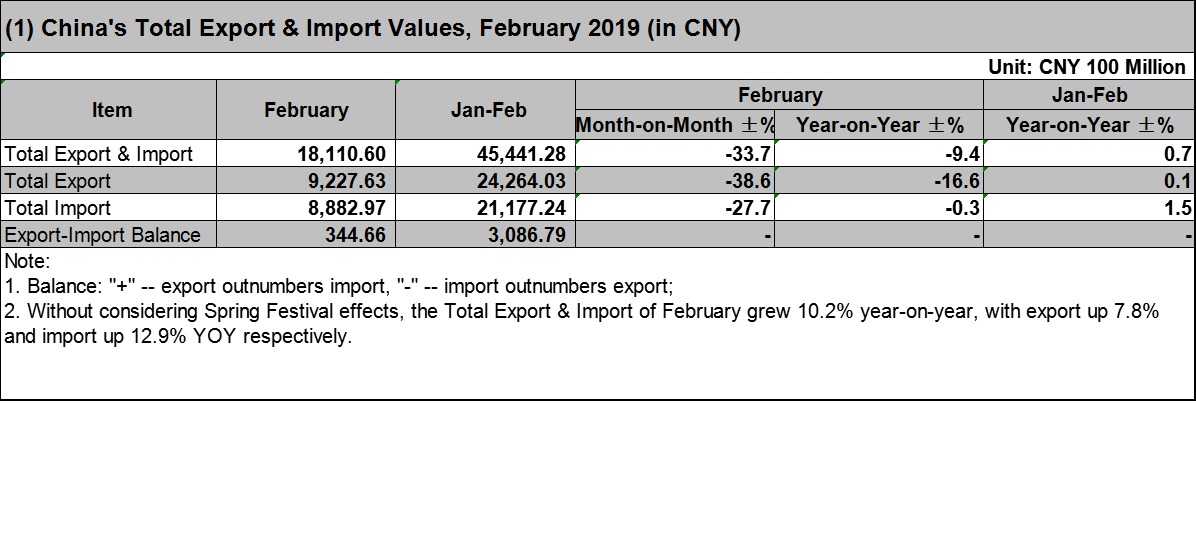The height and width of the screenshot is (540, 1196).
Task: Click the February Year-on-Year header cell
Action: coord(879,124)
